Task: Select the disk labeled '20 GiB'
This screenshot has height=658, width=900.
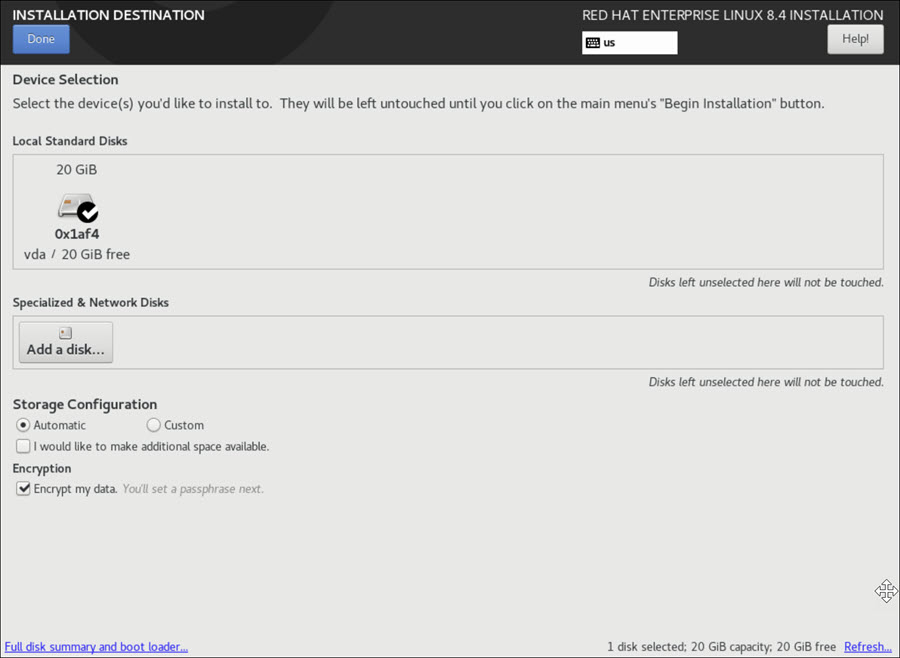Action: [x=77, y=169]
